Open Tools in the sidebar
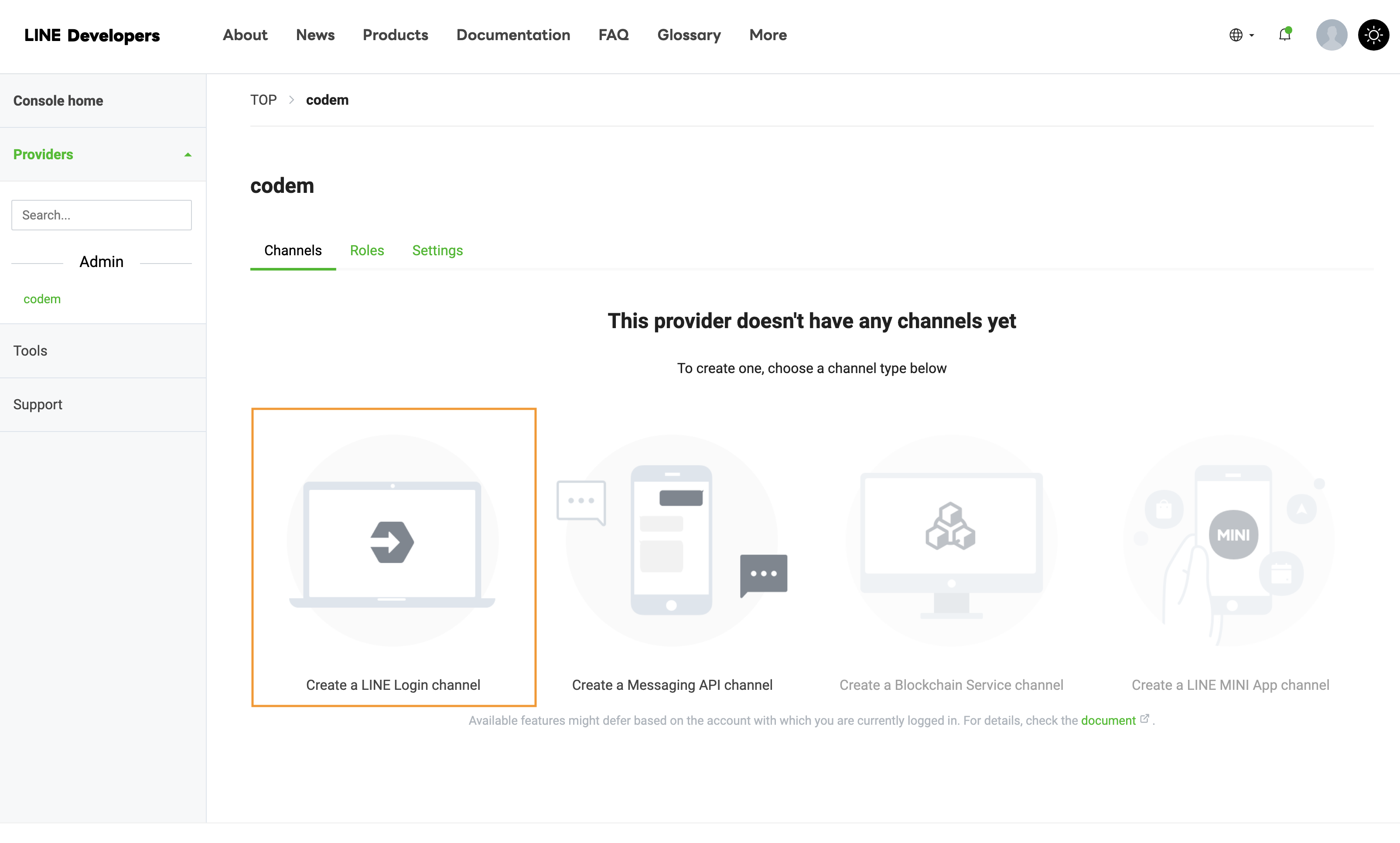 coord(30,350)
